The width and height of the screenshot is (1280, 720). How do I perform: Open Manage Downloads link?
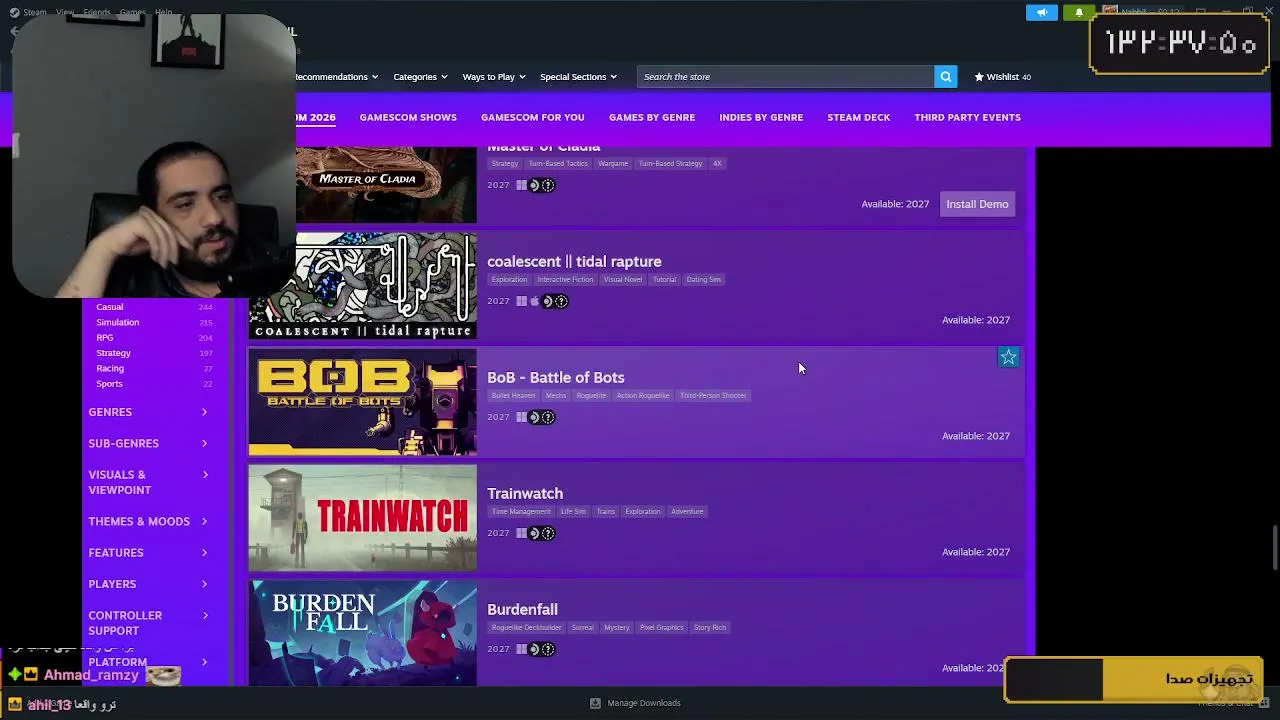pos(644,703)
